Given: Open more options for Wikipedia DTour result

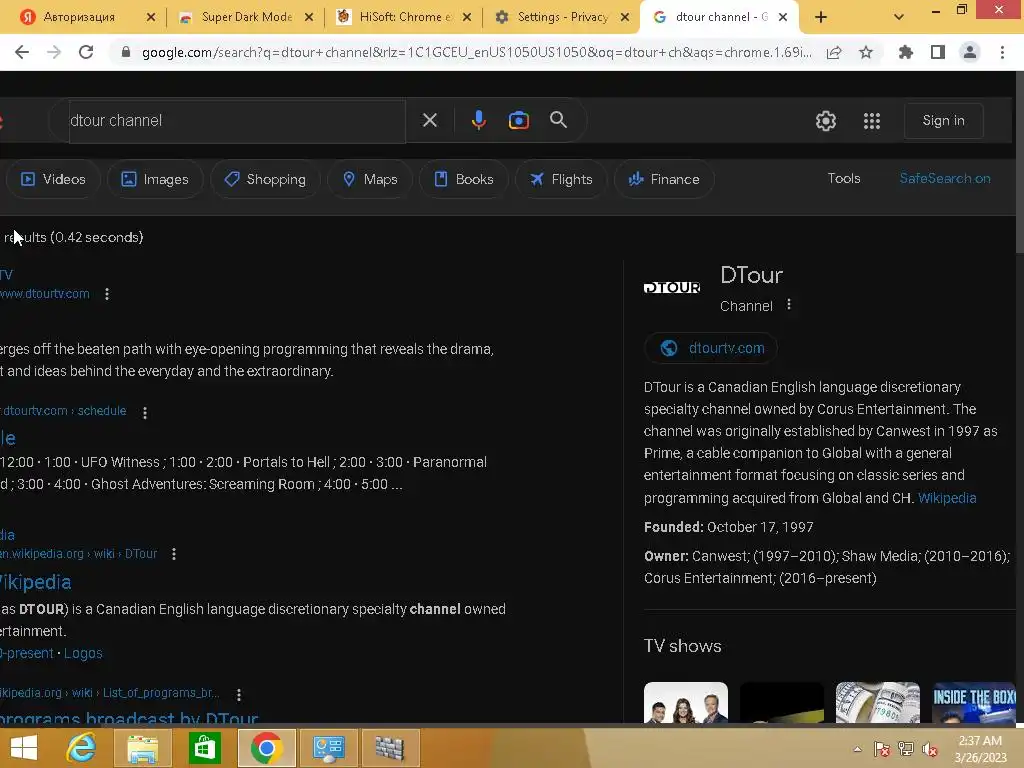Looking at the screenshot, I should pos(174,554).
